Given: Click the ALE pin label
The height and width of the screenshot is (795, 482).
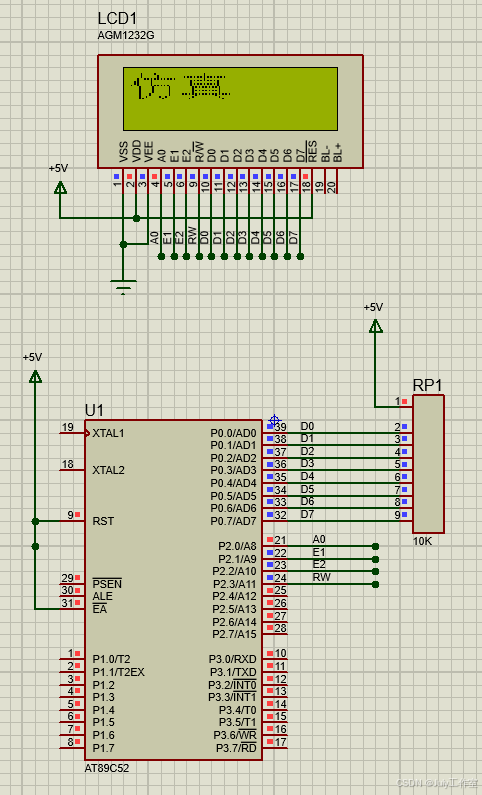Looking at the screenshot, I should click(102, 596).
